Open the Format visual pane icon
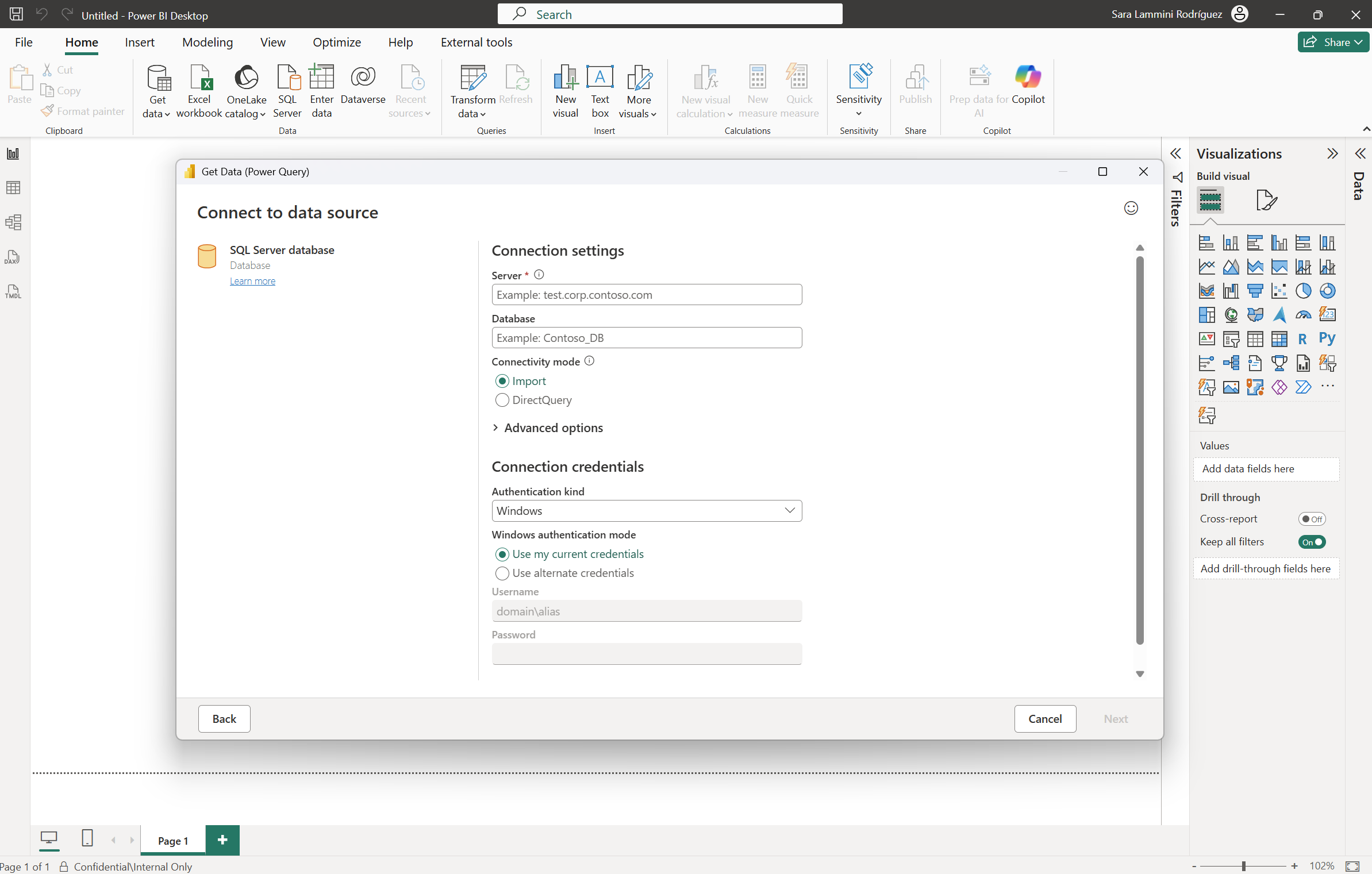Viewport: 1372px width, 874px height. tap(1266, 201)
